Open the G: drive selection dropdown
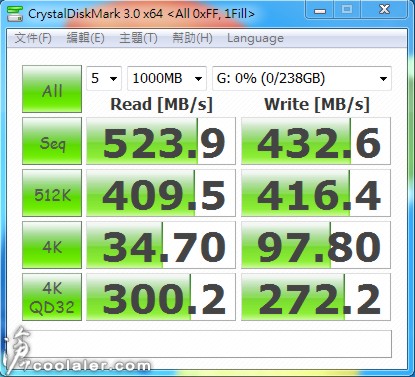Viewport: 415px width, 377px height. tap(302, 79)
